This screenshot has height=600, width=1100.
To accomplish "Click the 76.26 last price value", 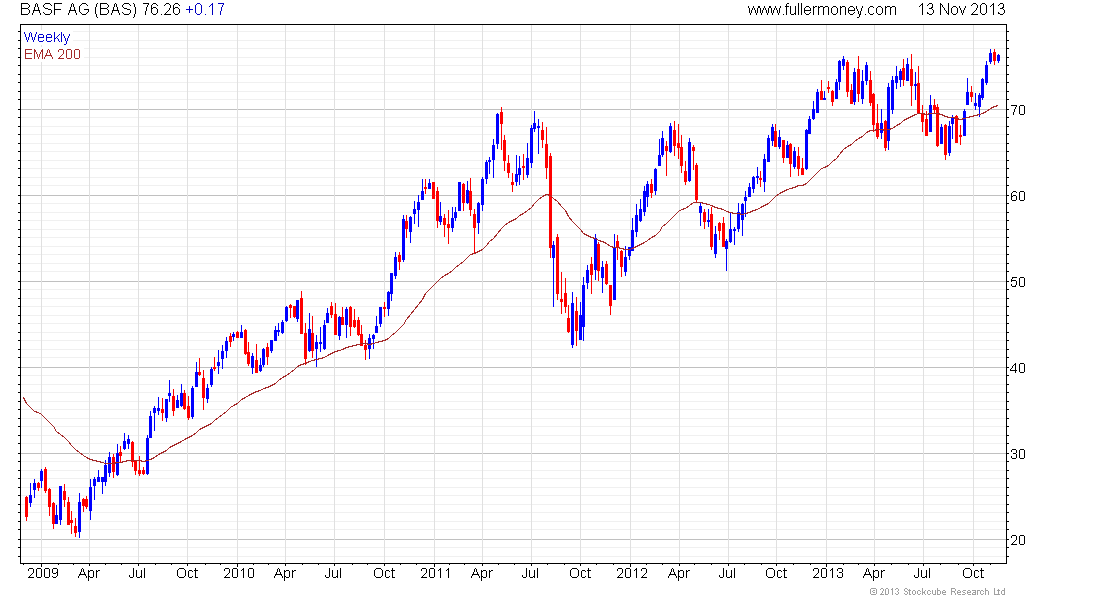I will tap(161, 10).
